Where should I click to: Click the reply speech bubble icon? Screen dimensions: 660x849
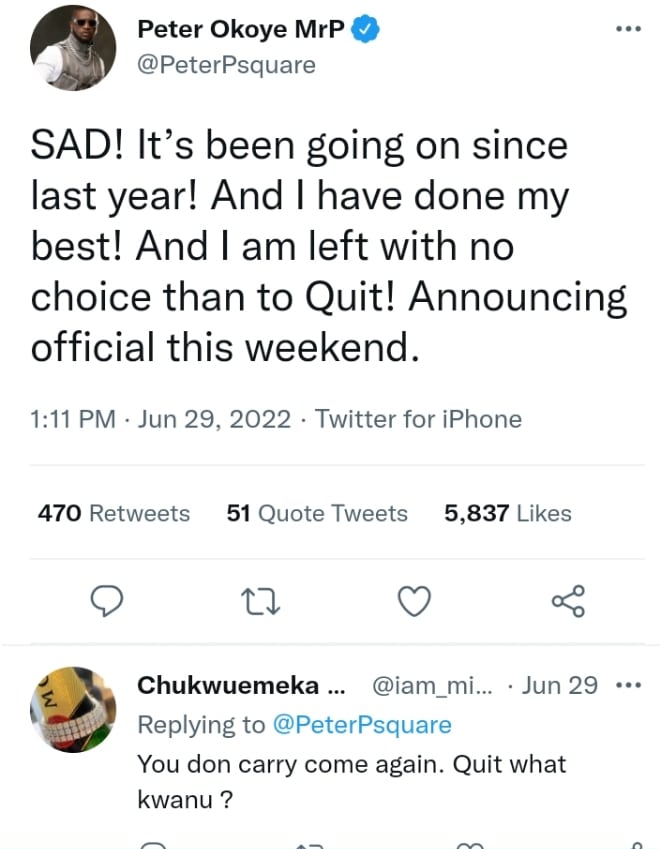click(107, 600)
